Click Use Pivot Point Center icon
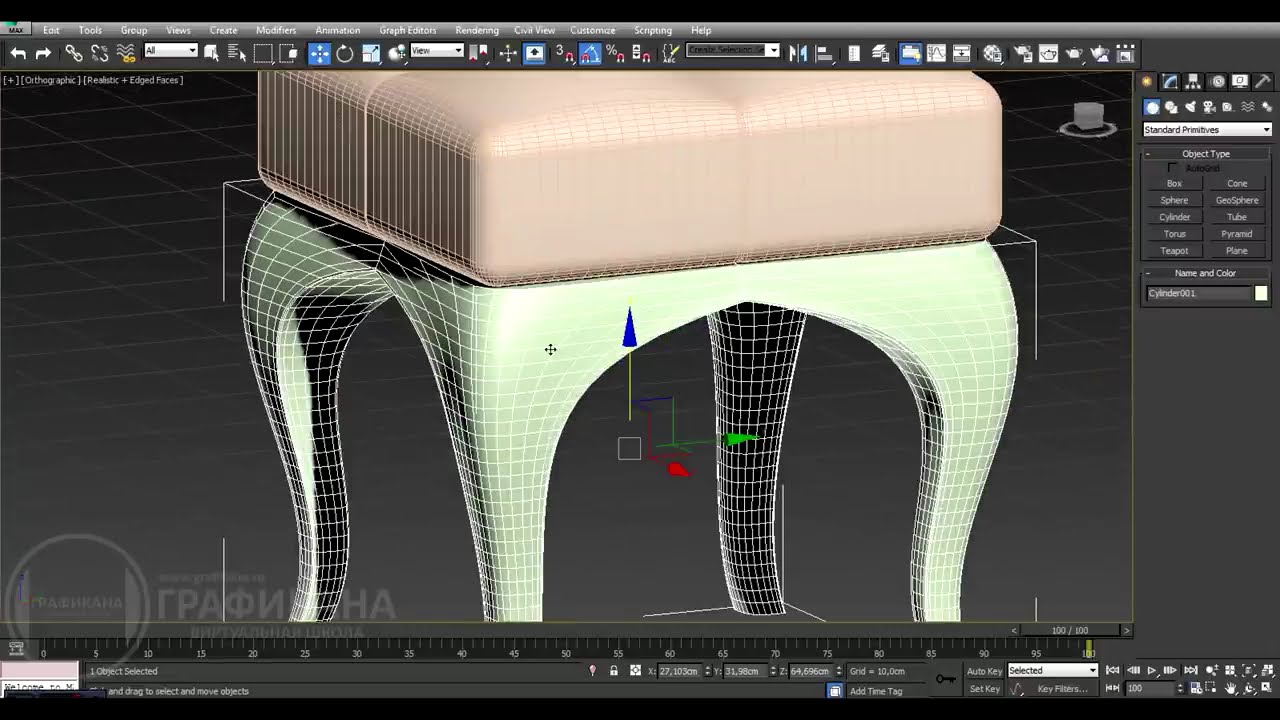Screen dimensions: 1280x720 click(x=479, y=53)
